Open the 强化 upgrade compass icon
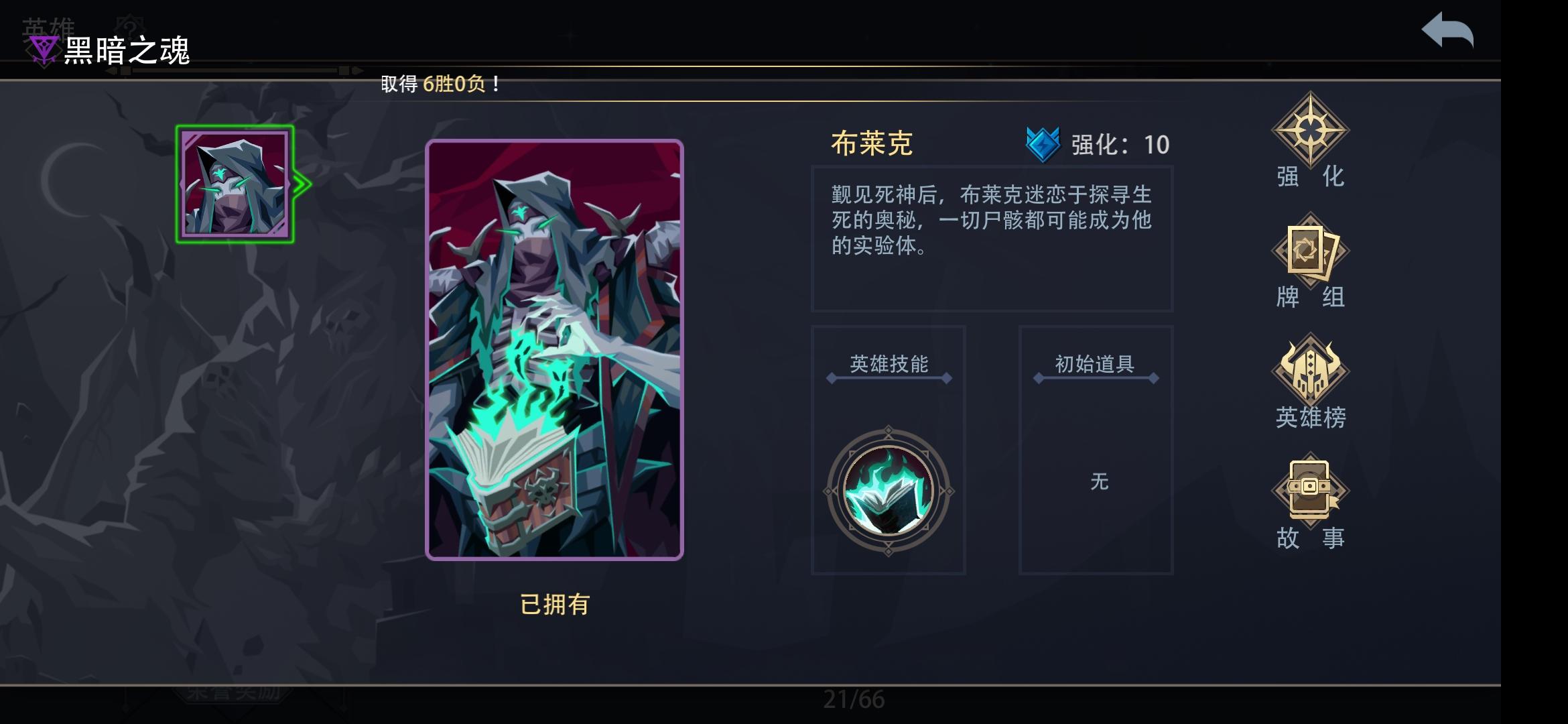Screen dimensions: 1568x724 1310,129
